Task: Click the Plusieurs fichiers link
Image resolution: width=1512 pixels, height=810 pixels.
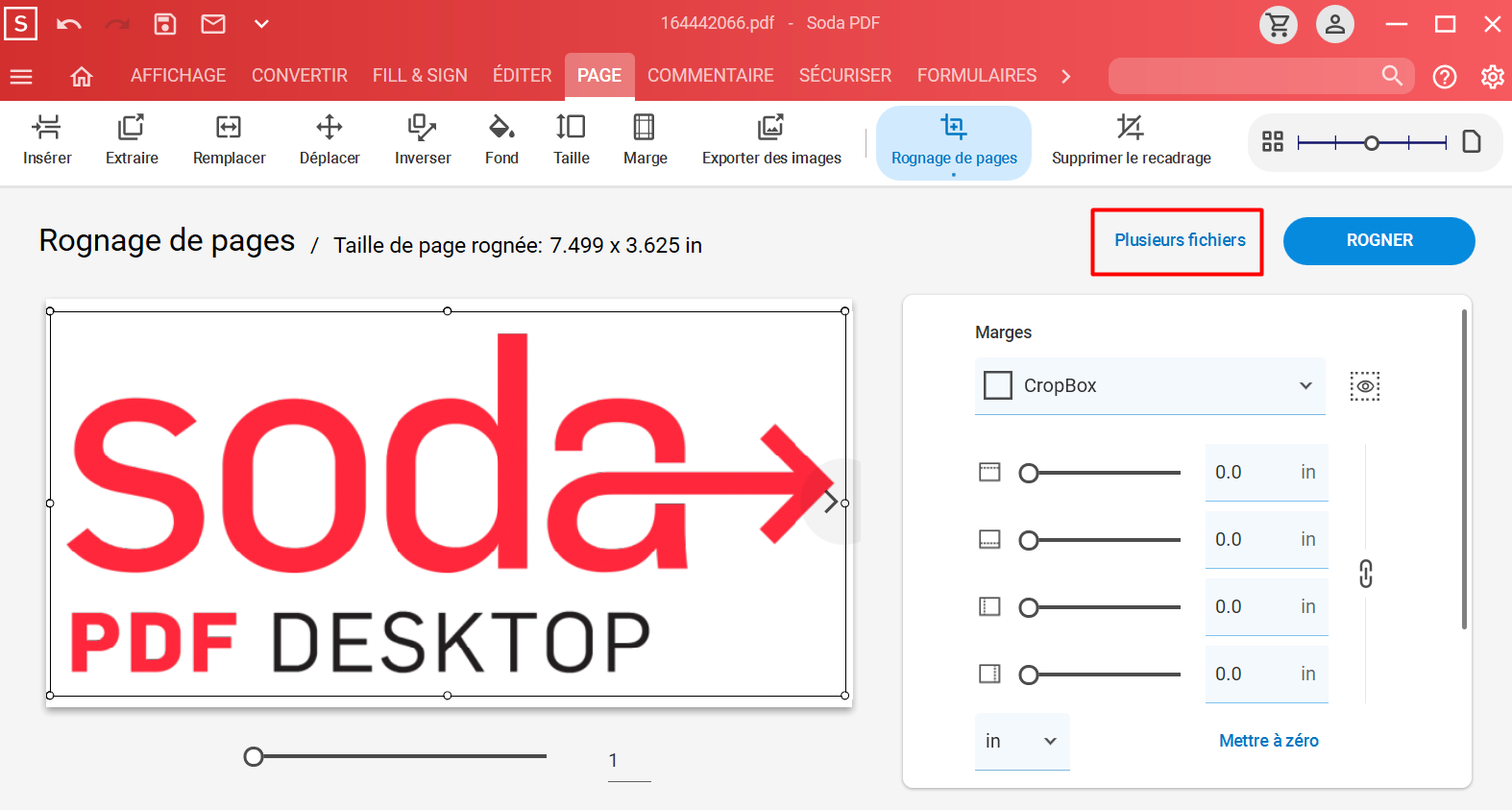Action: click(x=1180, y=240)
